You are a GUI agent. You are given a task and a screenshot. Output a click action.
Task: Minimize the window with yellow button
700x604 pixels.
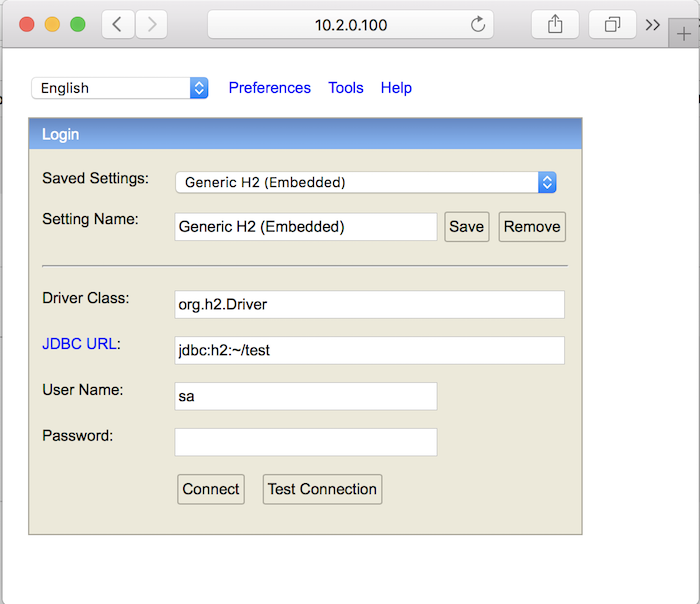(52, 24)
